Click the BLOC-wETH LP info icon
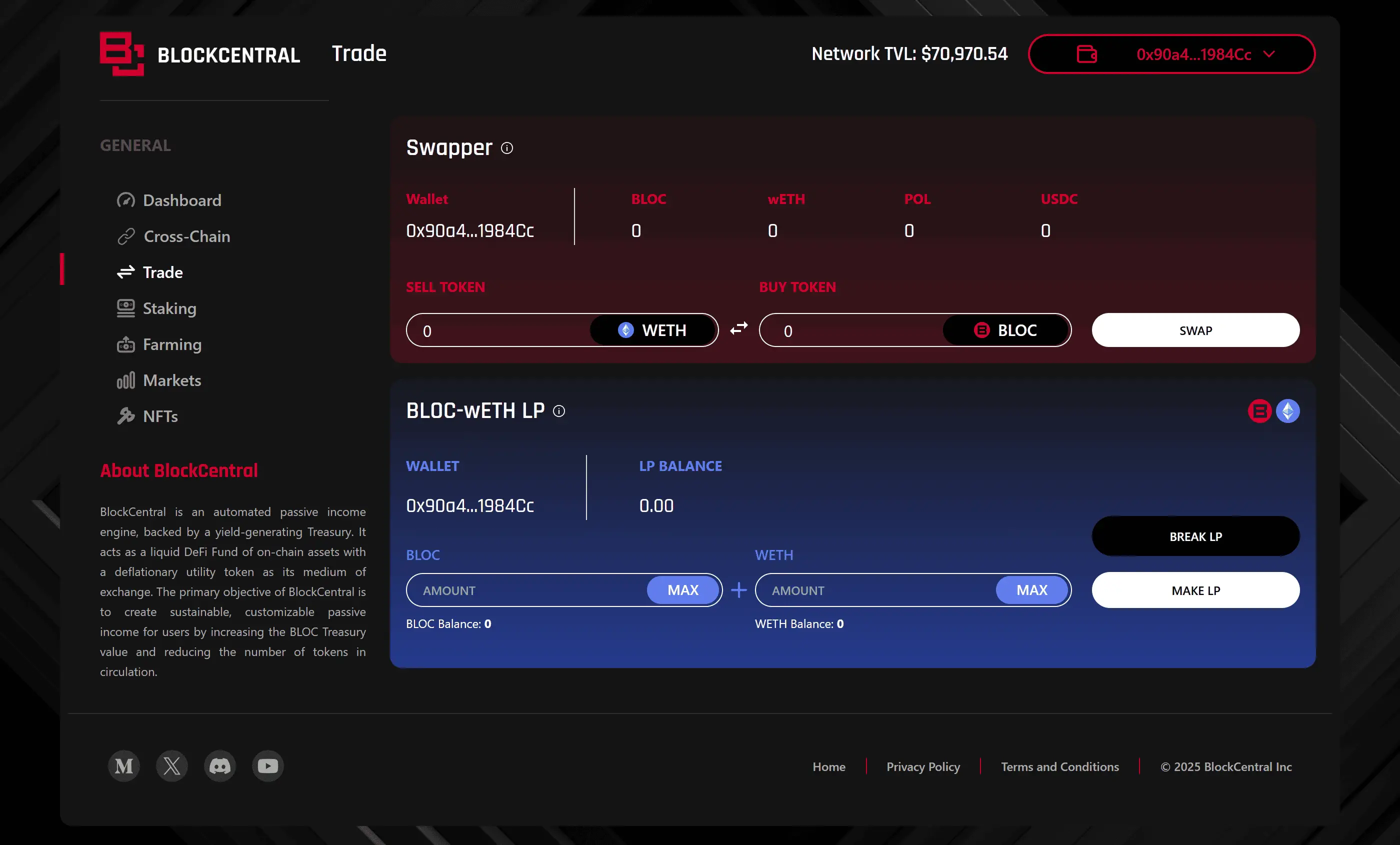This screenshot has height=845, width=1400. click(x=558, y=411)
